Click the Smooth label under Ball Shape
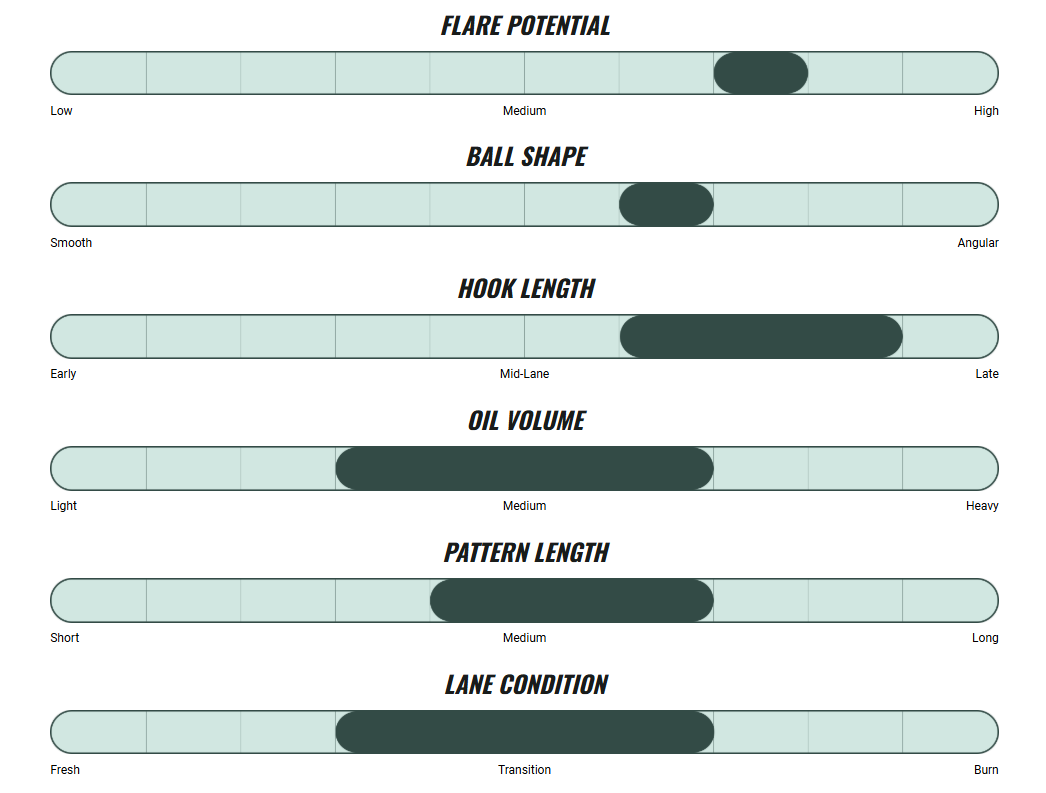1046x793 pixels. click(71, 243)
